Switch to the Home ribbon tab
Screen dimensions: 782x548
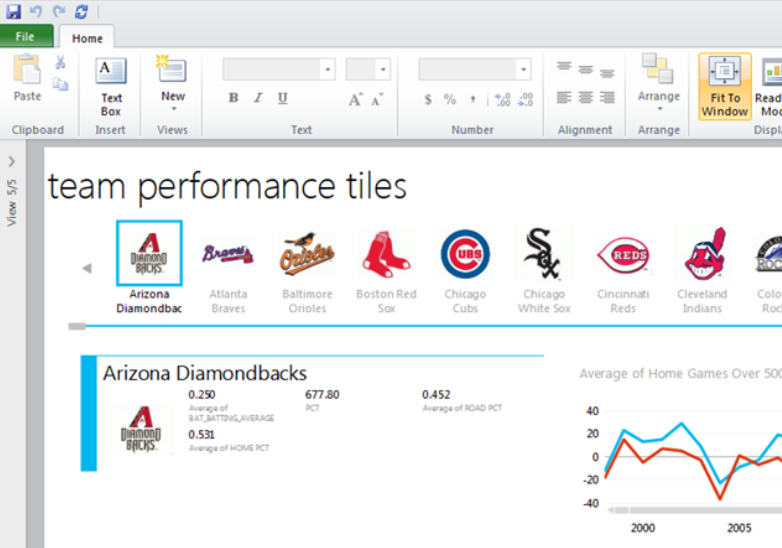[87, 38]
